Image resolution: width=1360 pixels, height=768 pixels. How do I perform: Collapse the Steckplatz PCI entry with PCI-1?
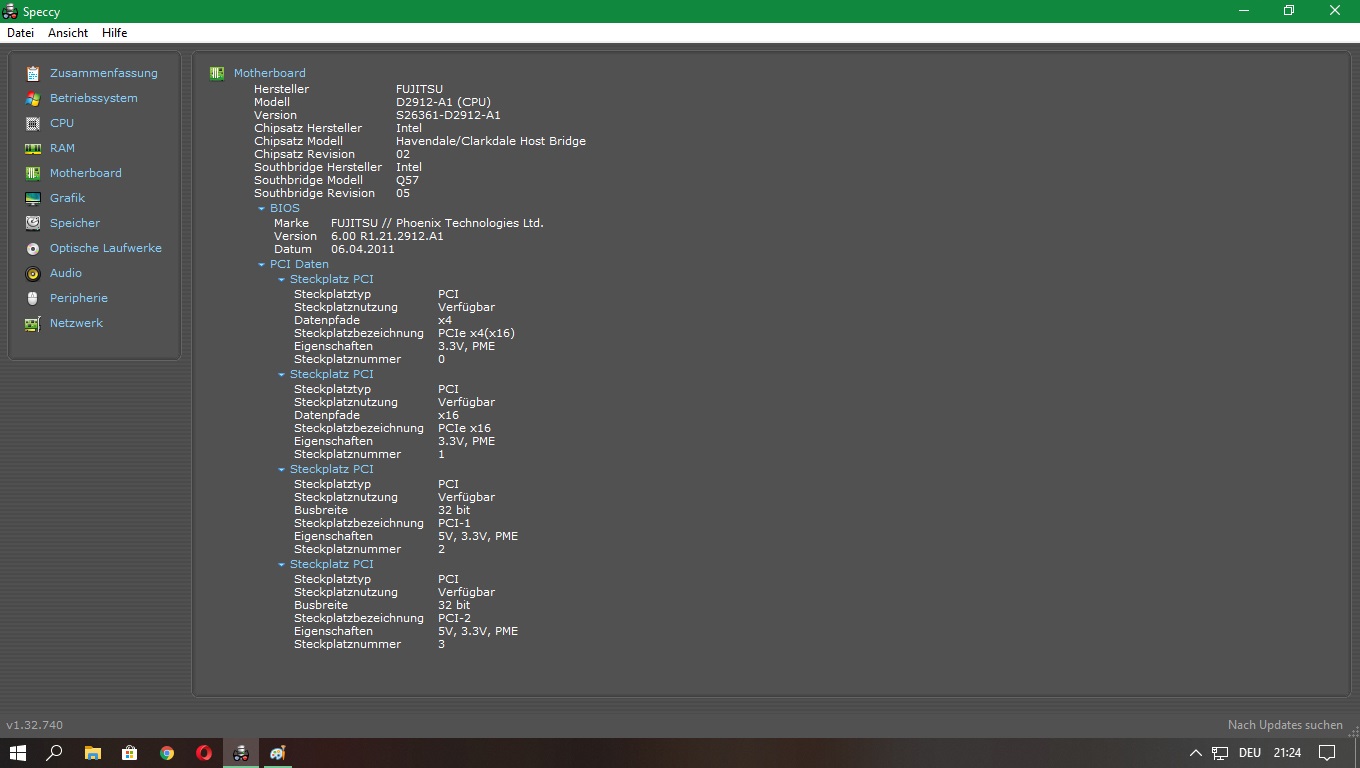tap(281, 470)
